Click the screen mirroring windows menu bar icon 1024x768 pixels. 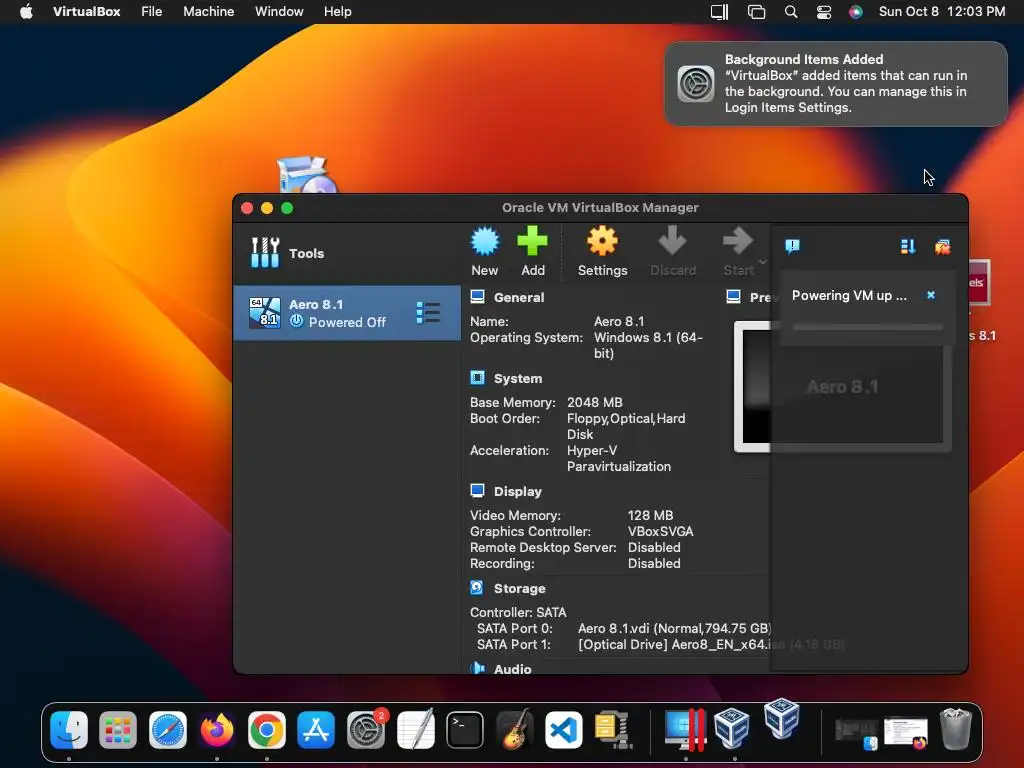click(756, 12)
